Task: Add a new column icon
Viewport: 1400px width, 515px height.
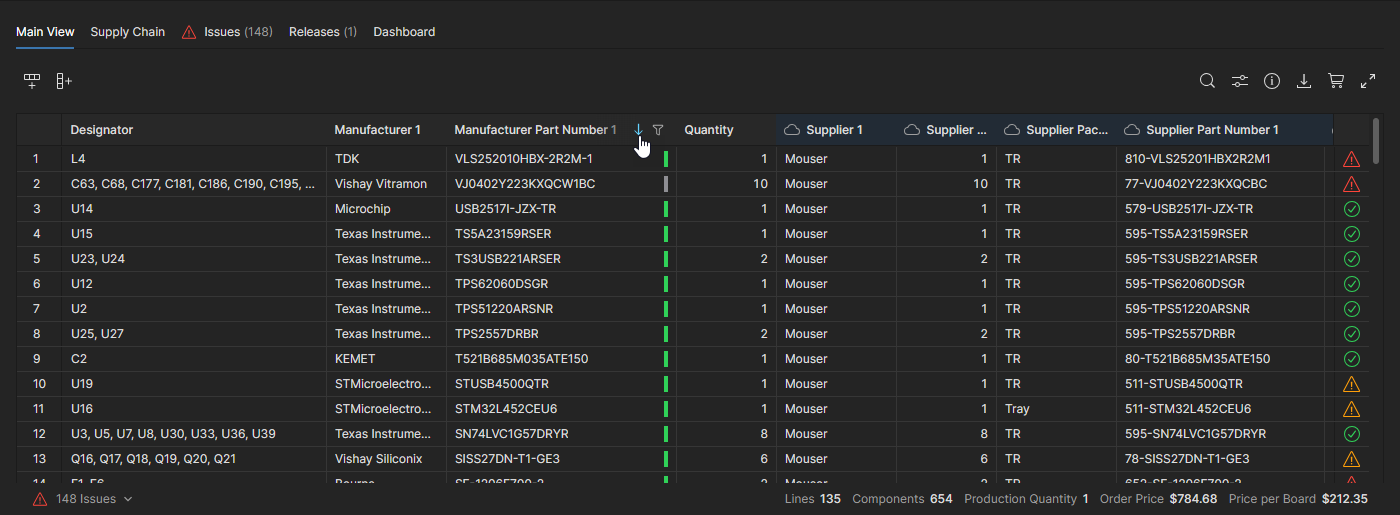Action: tap(64, 81)
